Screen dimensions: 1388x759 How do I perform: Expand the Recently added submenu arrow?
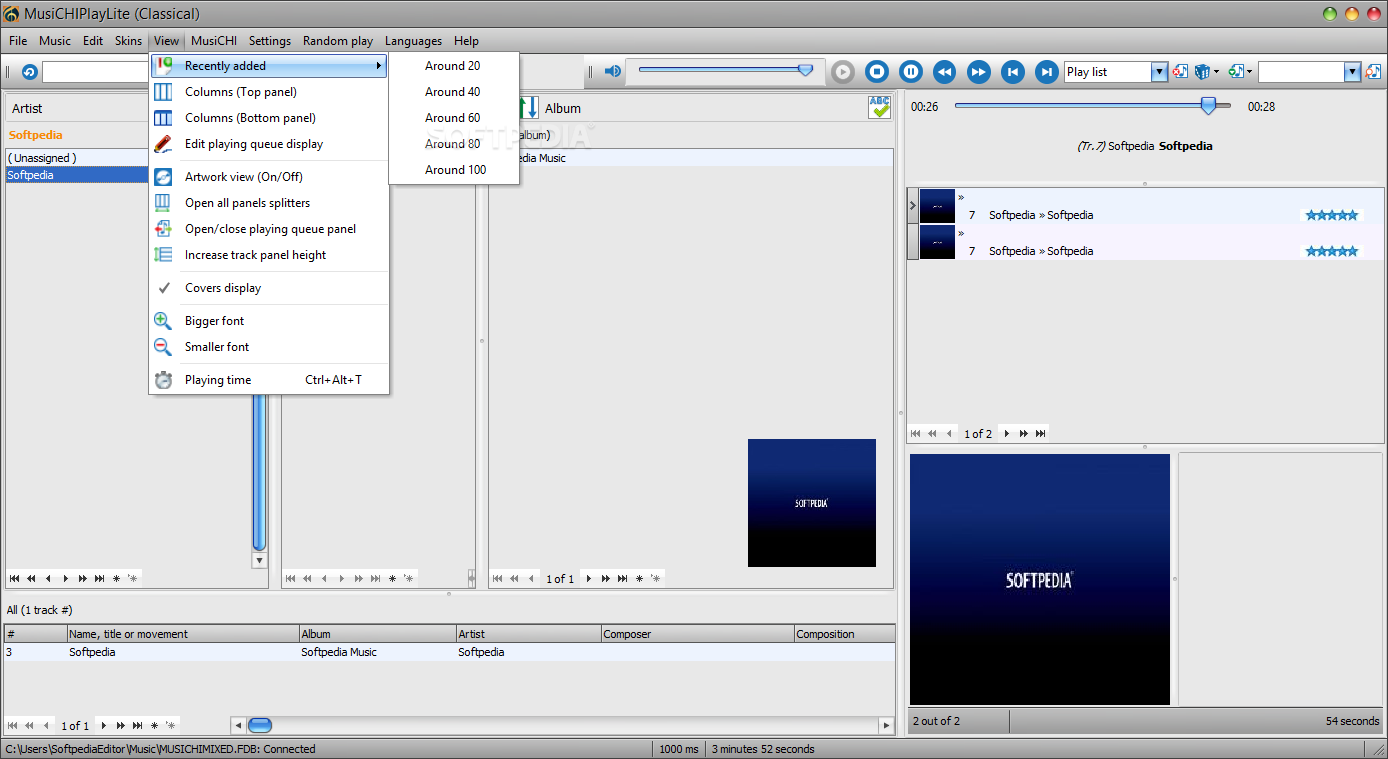click(x=378, y=66)
